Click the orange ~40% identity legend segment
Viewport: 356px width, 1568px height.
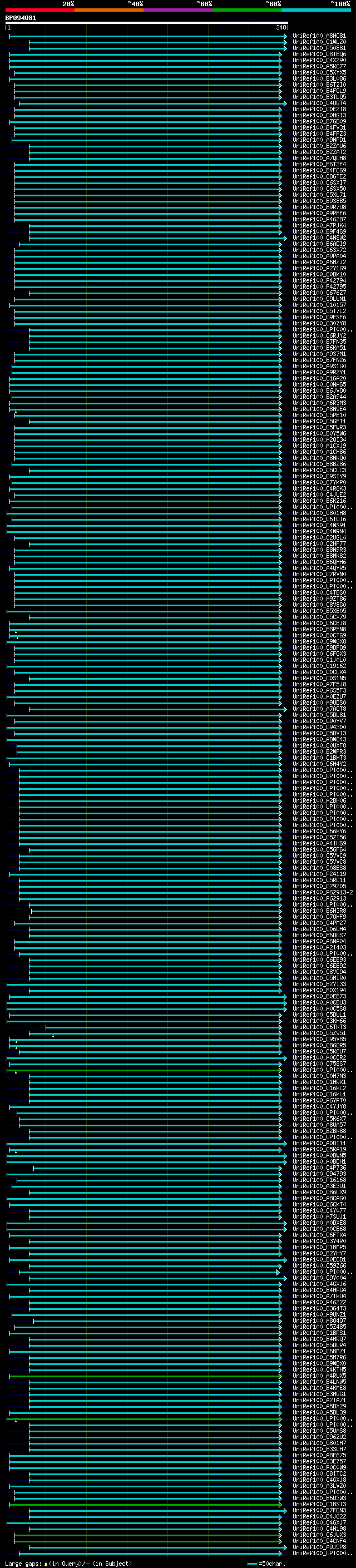pos(109,10)
